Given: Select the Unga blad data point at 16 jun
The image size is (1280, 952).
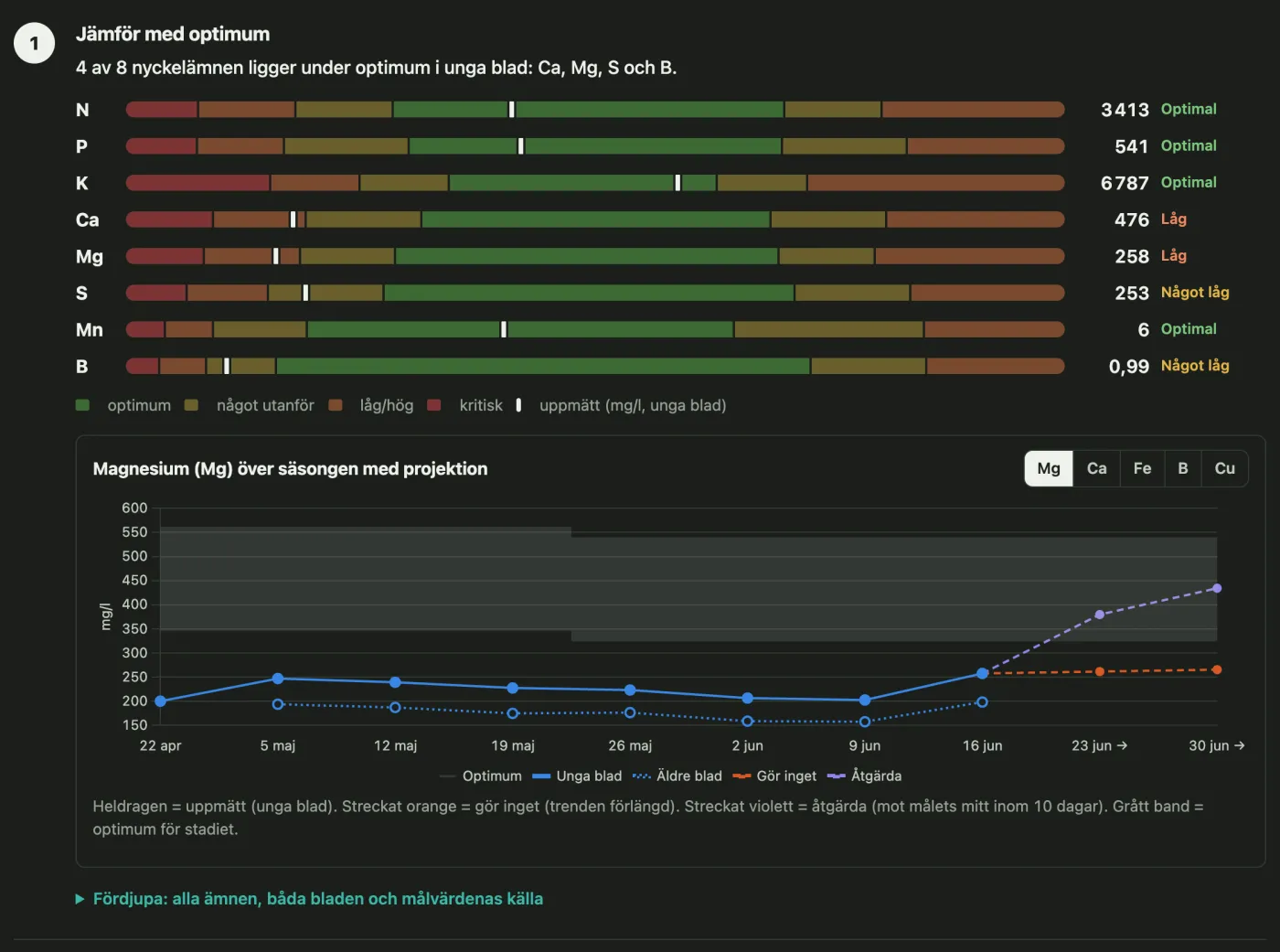Looking at the screenshot, I should [x=982, y=673].
